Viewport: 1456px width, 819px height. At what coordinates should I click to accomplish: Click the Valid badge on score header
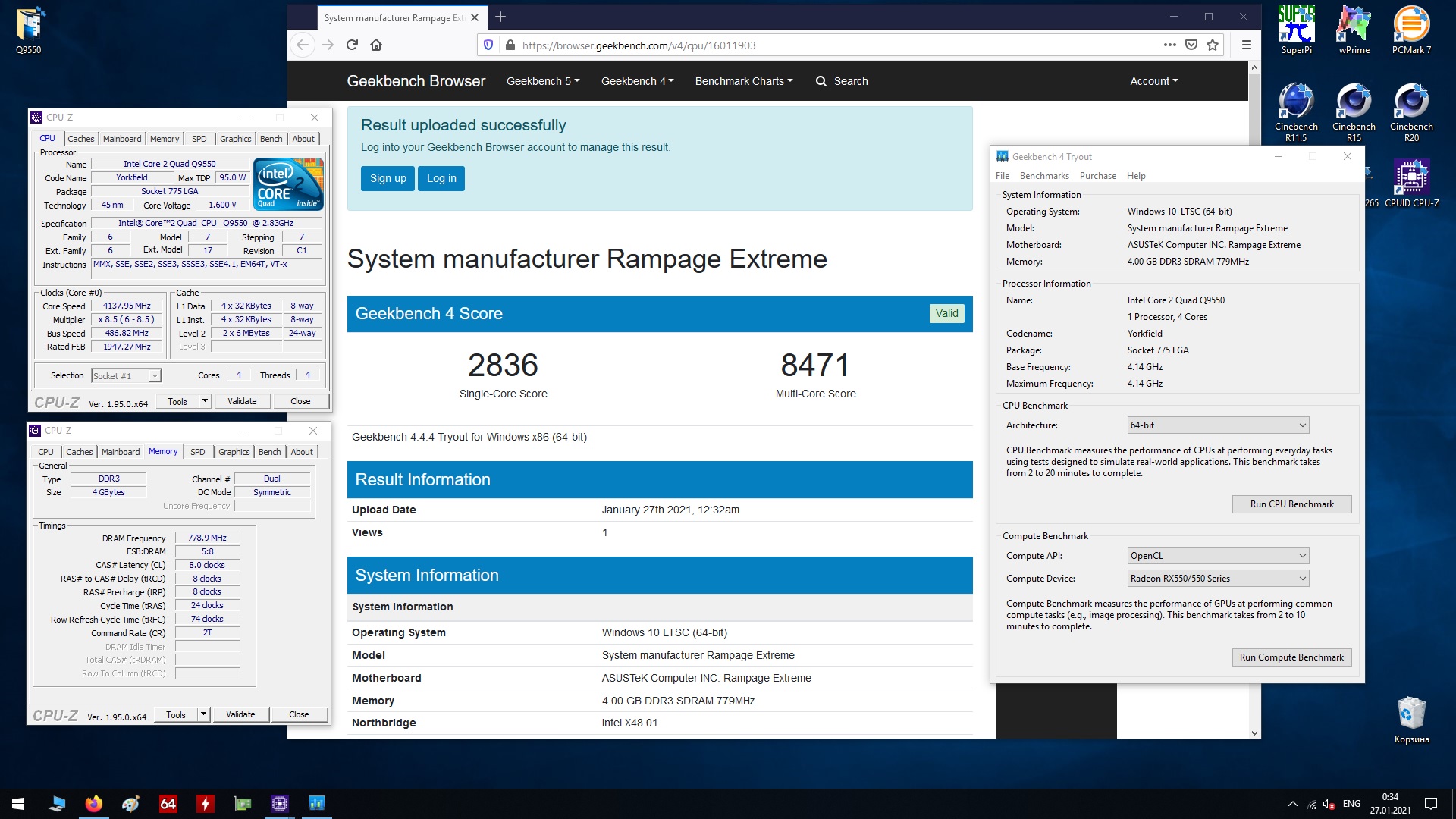click(x=946, y=313)
